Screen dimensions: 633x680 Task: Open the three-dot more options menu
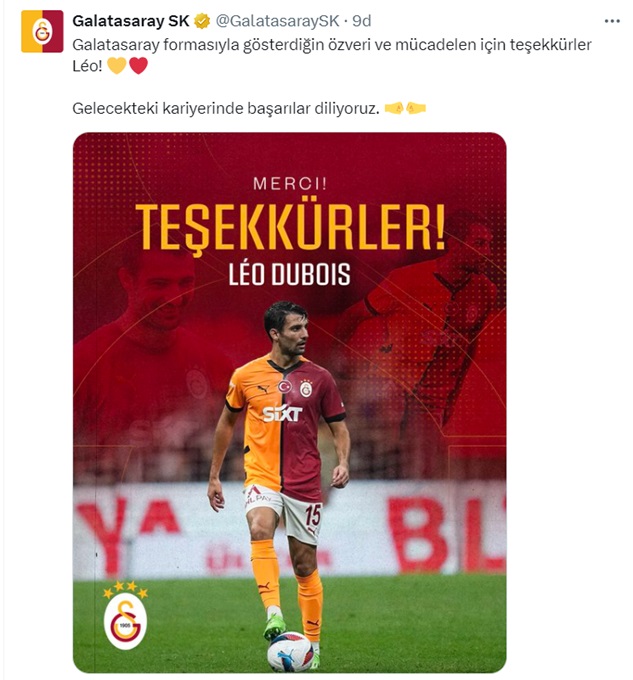click(612, 21)
